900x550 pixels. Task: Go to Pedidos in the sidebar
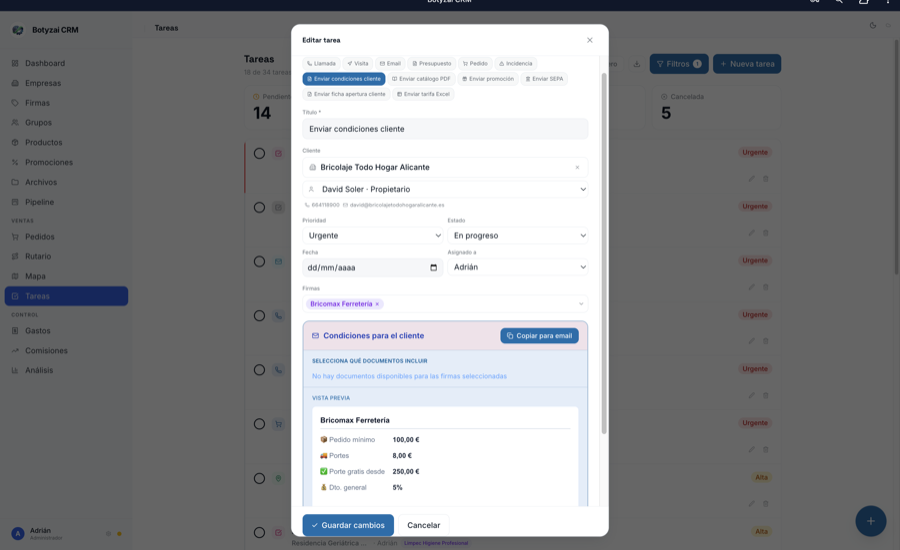click(x=66, y=237)
